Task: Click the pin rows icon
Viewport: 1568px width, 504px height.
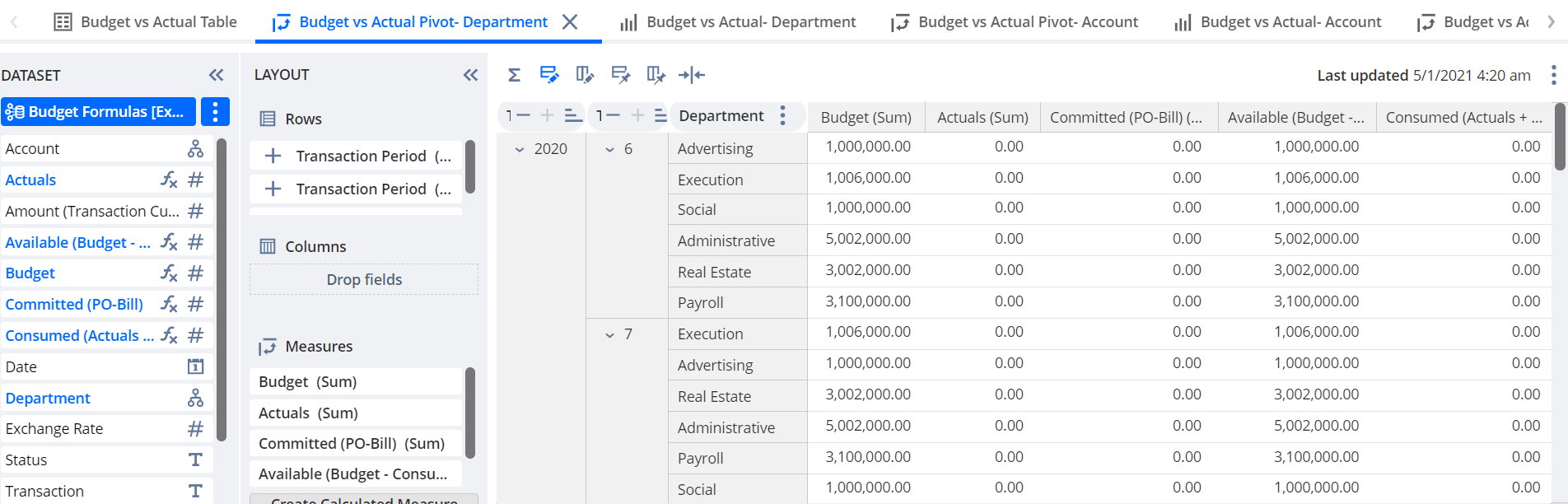Action: click(x=621, y=75)
